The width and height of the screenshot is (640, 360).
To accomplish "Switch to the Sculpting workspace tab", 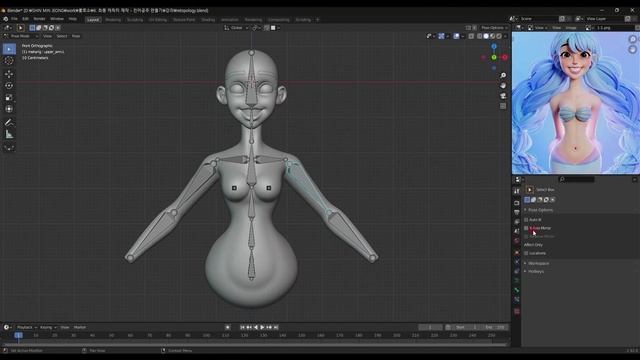I will pos(135,20).
